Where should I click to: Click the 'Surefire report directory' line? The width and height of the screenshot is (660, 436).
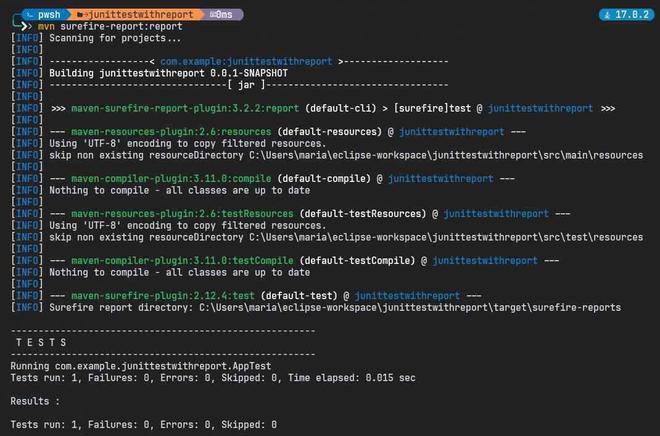click(335, 308)
